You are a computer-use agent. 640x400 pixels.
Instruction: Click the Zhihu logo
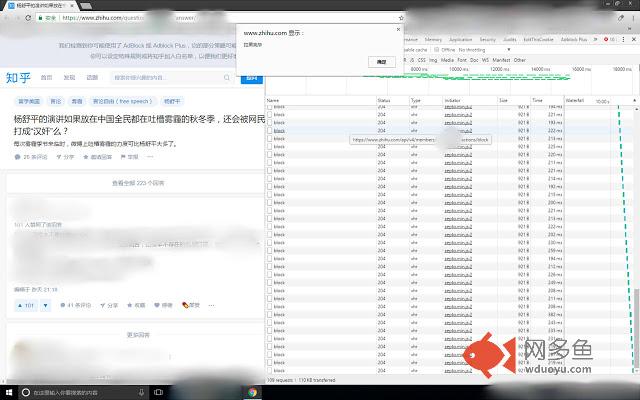[x=18, y=78]
